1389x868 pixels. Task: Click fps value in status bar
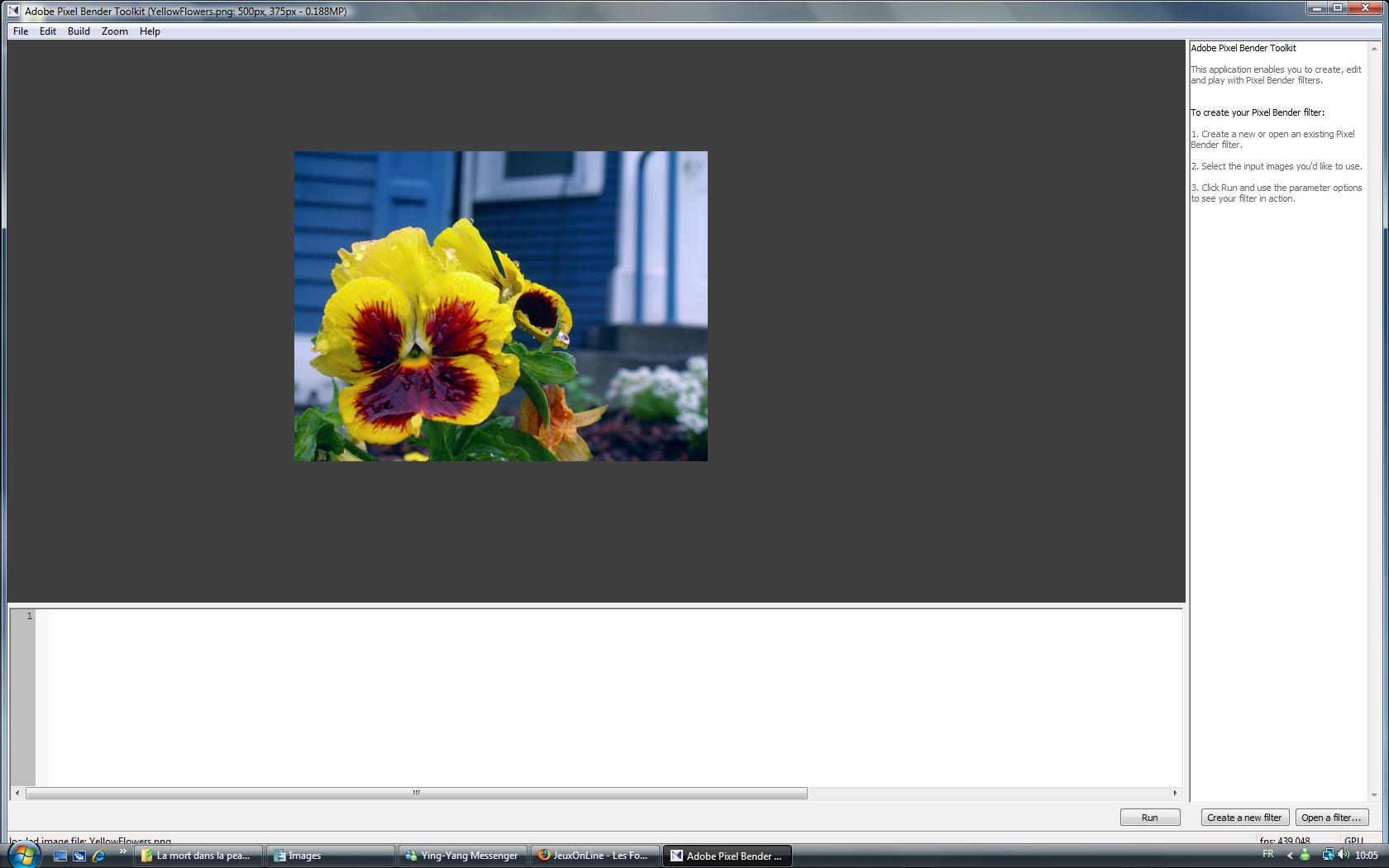point(1285,840)
